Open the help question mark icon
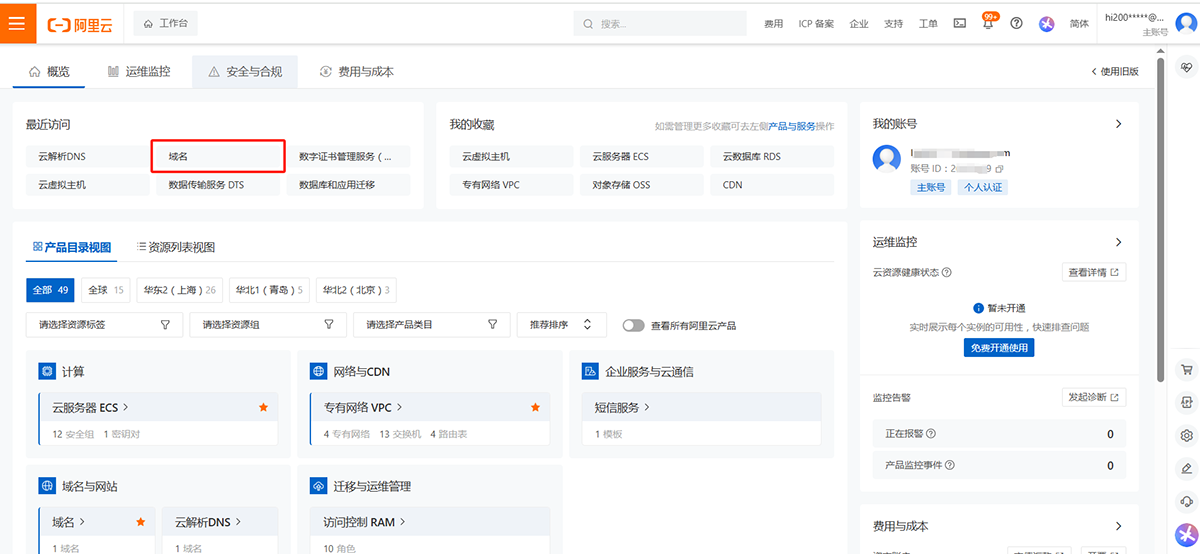 pyautogui.click(x=1017, y=23)
